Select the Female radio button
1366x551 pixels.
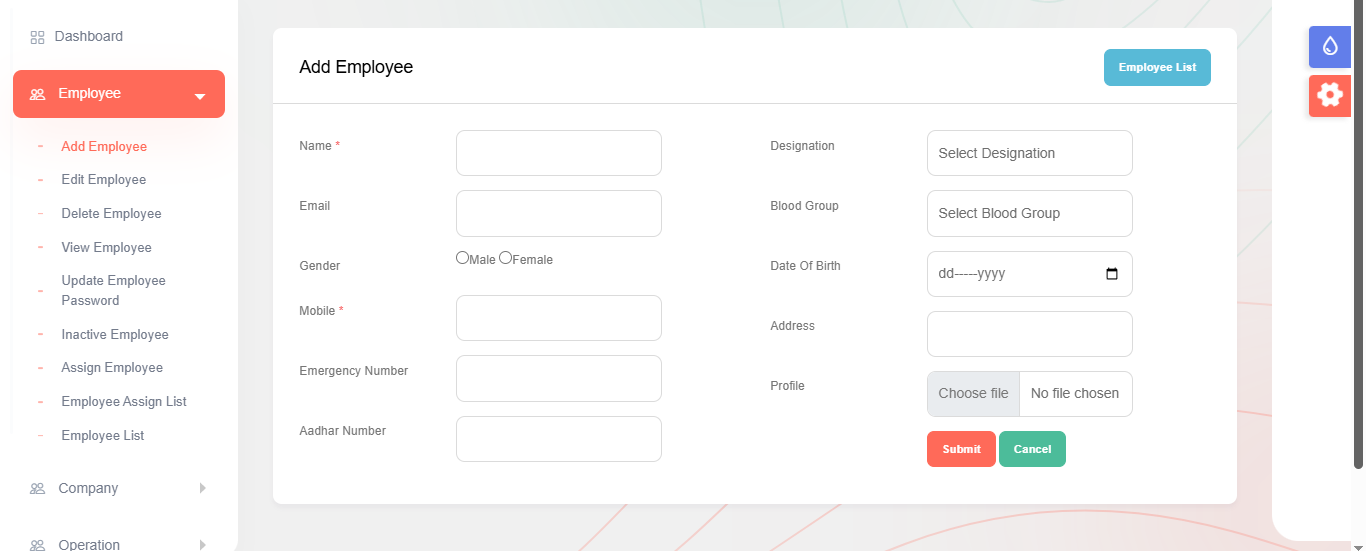pyautogui.click(x=506, y=258)
